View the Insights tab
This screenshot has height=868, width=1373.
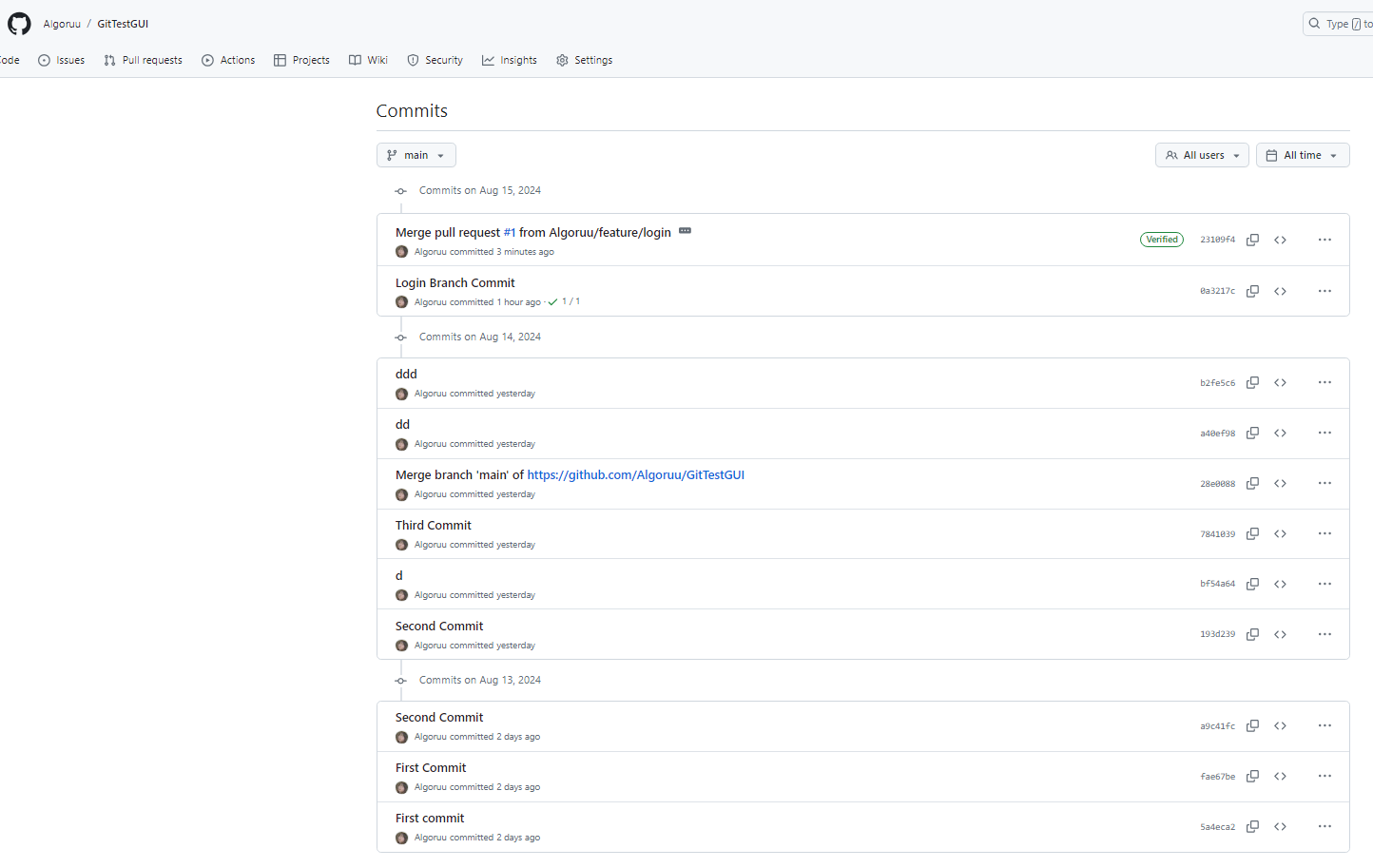pyautogui.click(x=510, y=60)
